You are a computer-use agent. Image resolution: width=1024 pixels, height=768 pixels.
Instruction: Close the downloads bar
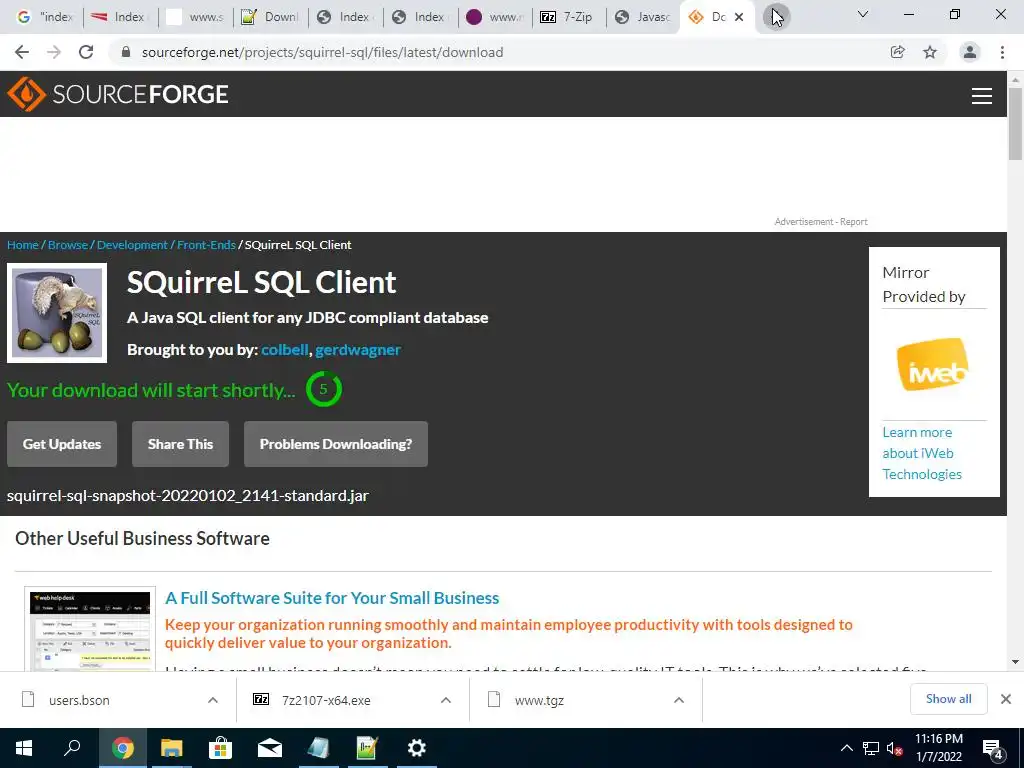tap(1006, 699)
